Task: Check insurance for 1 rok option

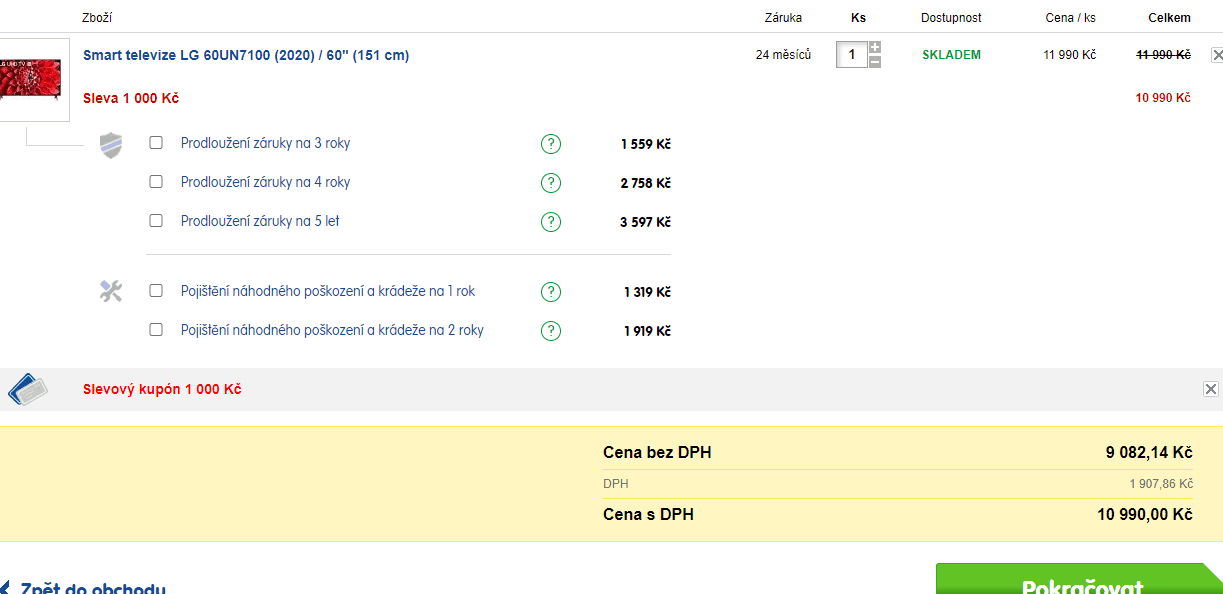Action: tap(156, 291)
